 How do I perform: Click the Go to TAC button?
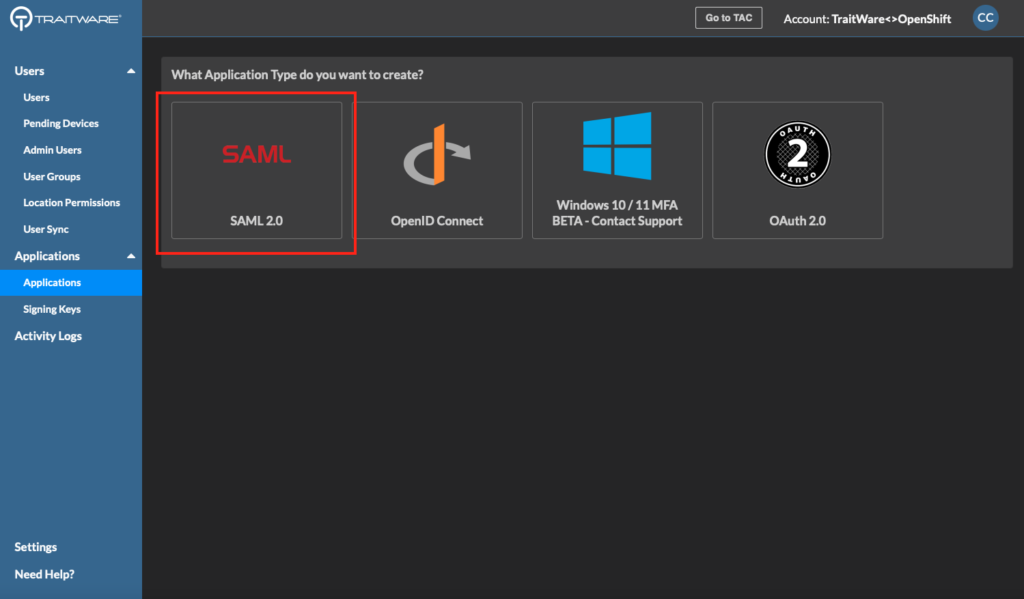729,18
